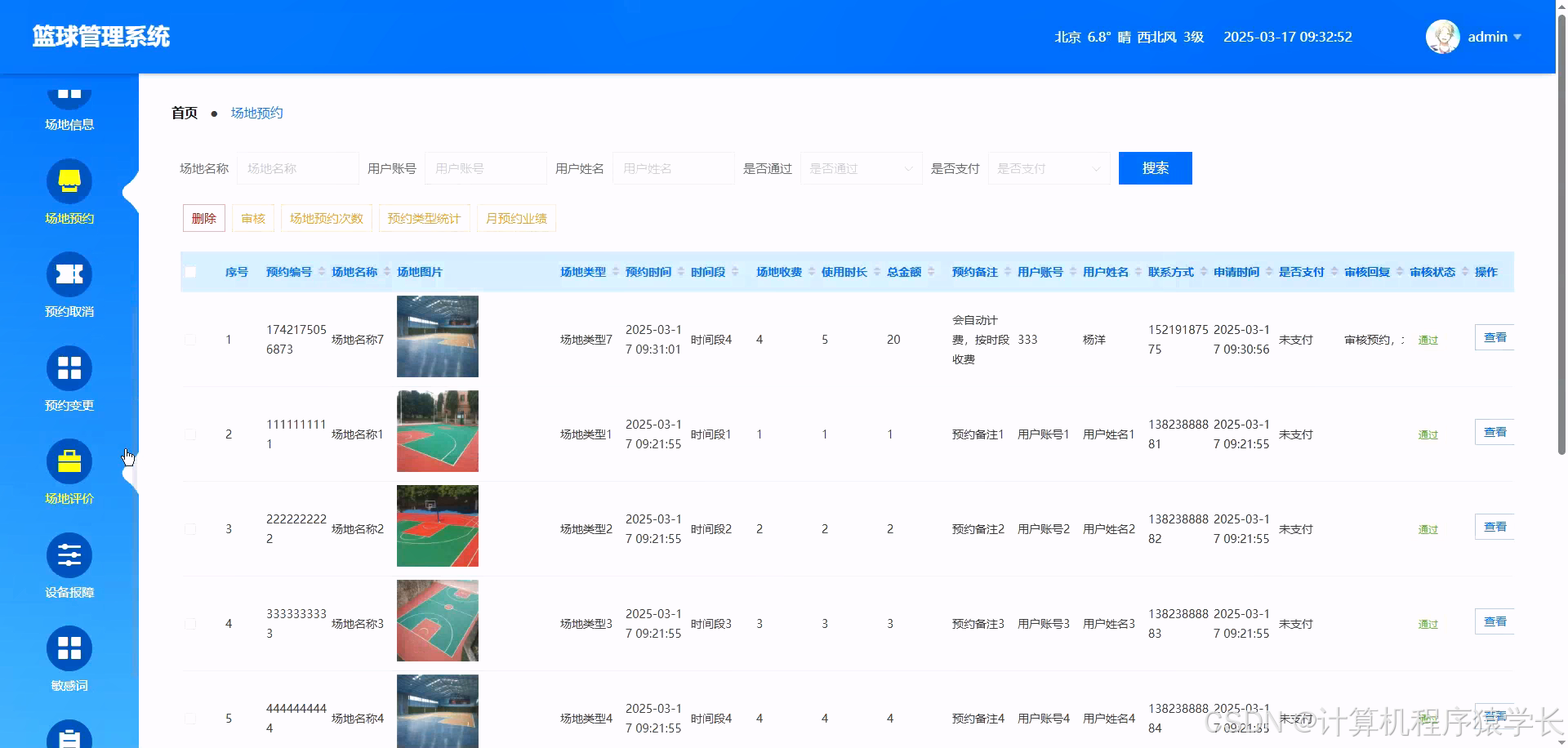This screenshot has width=1568, height=748.
Task: Open the 是否通过 dropdown
Action: (x=861, y=168)
